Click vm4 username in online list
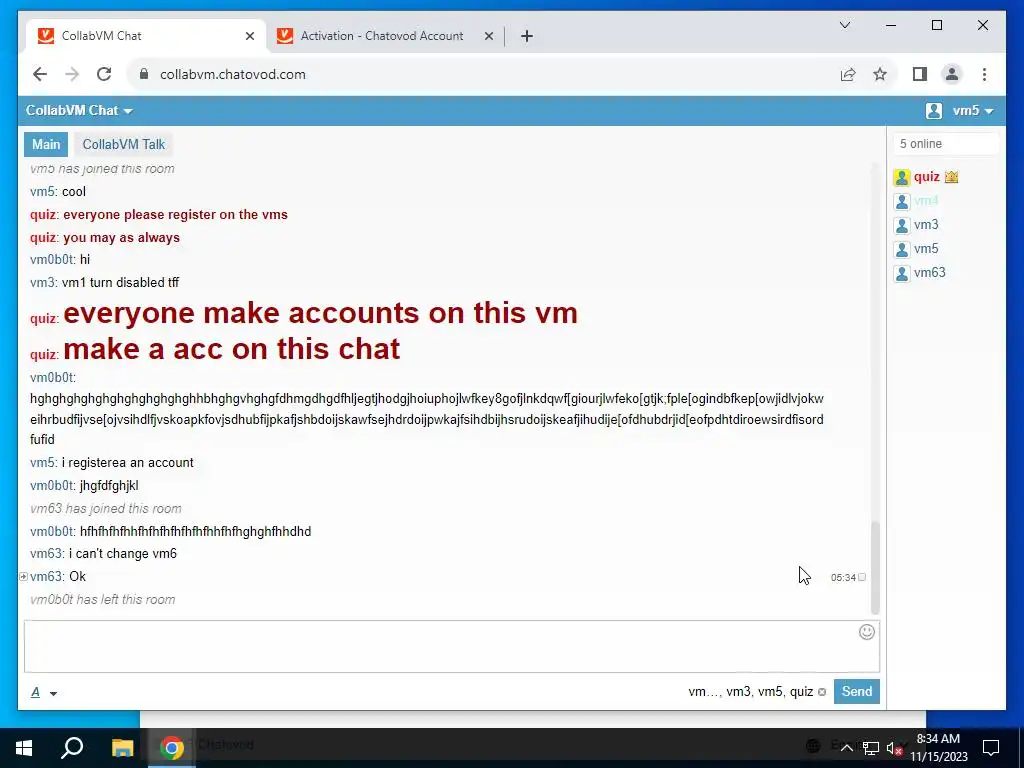1024x768 pixels. tap(926, 201)
